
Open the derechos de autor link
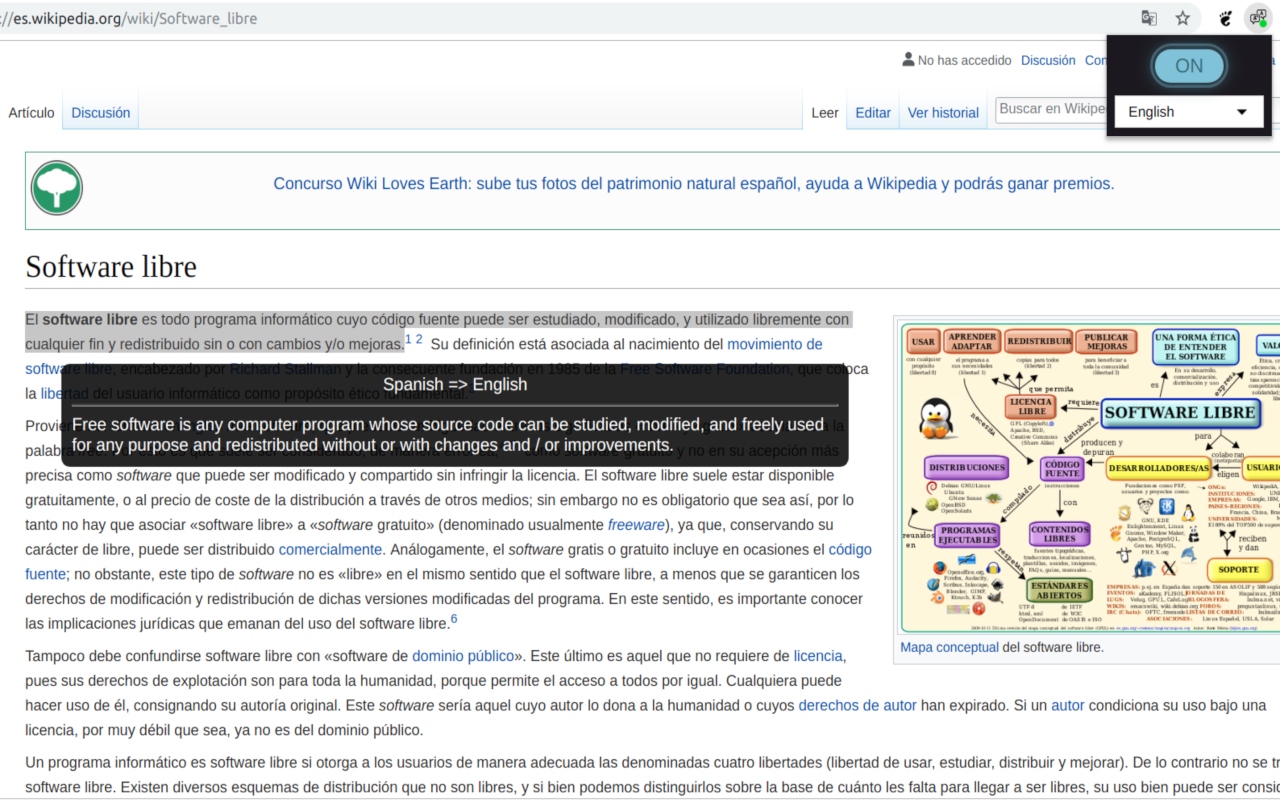pyautogui.click(x=857, y=705)
